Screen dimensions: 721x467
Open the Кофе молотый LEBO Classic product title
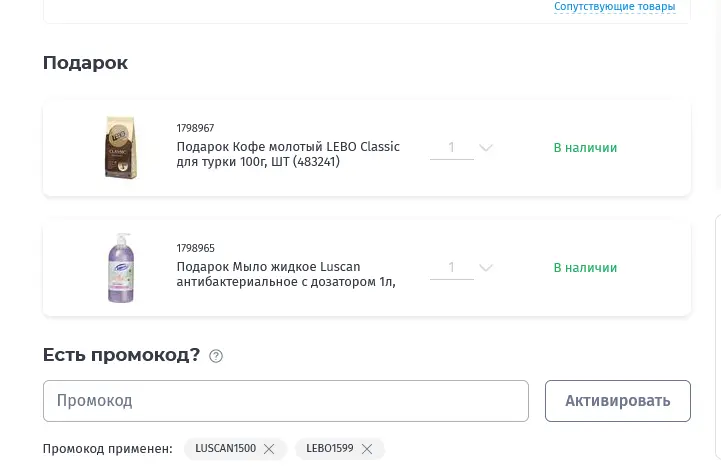(288, 154)
